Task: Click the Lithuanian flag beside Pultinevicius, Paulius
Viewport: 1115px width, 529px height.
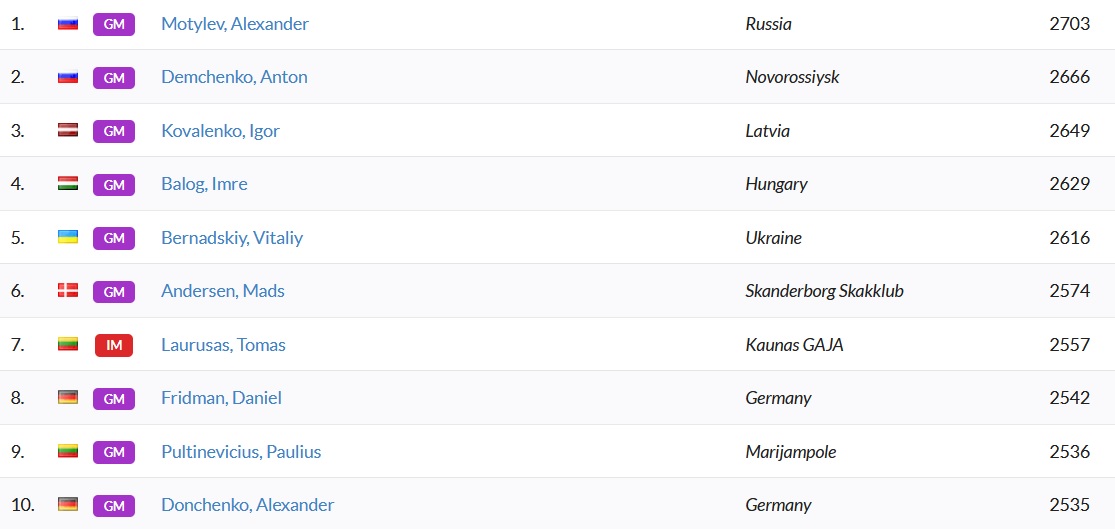Action: (68, 451)
